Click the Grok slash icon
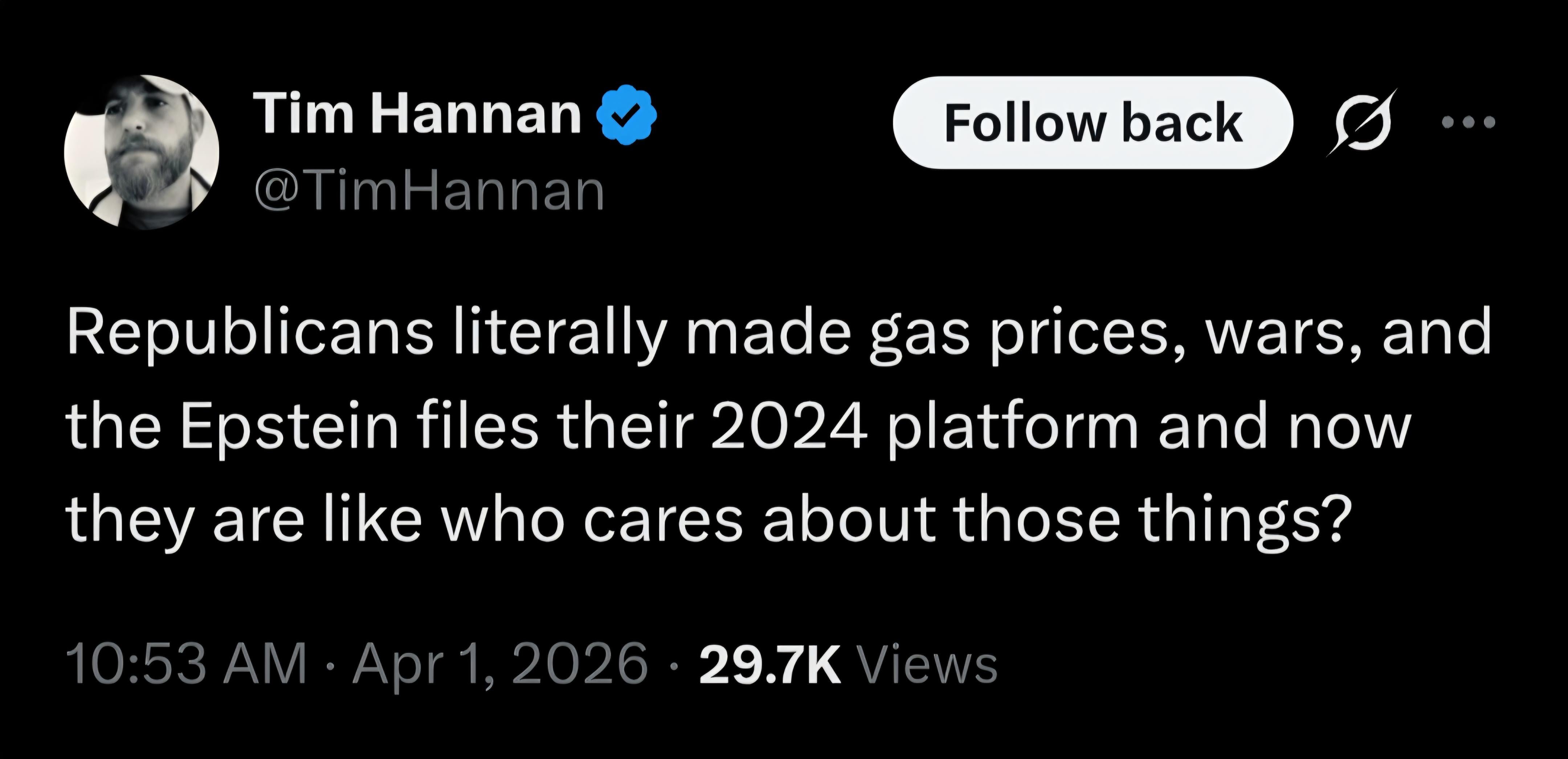The height and width of the screenshot is (759, 1568). pos(1361,122)
